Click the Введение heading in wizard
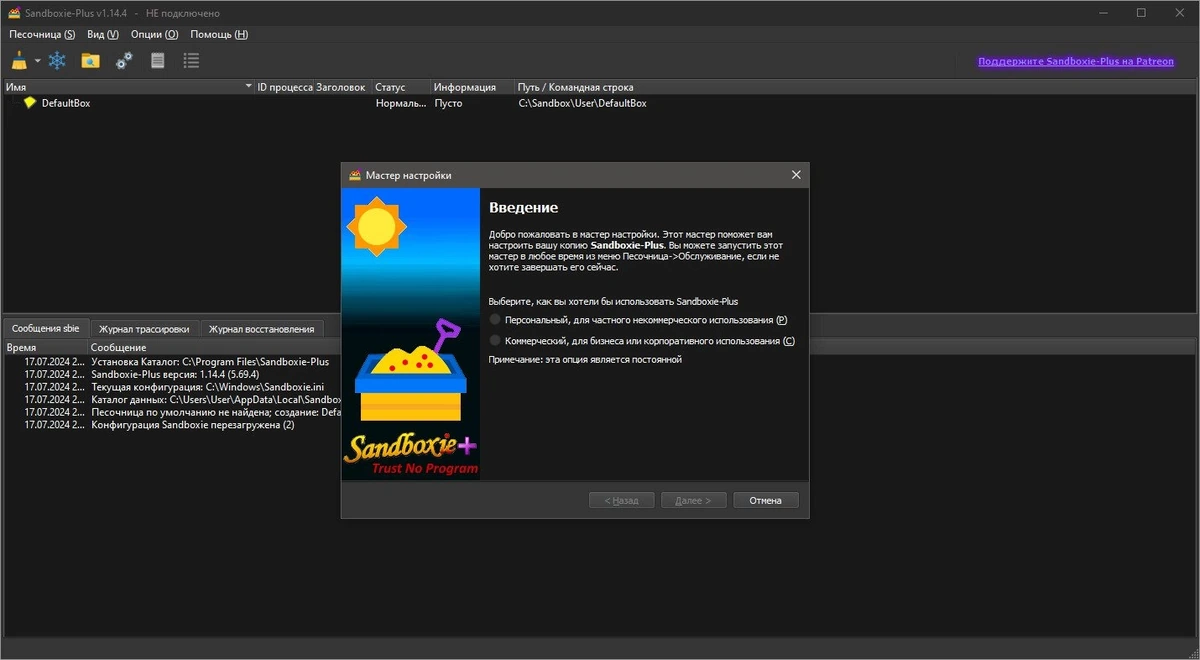This screenshot has height=660, width=1200. [523, 208]
